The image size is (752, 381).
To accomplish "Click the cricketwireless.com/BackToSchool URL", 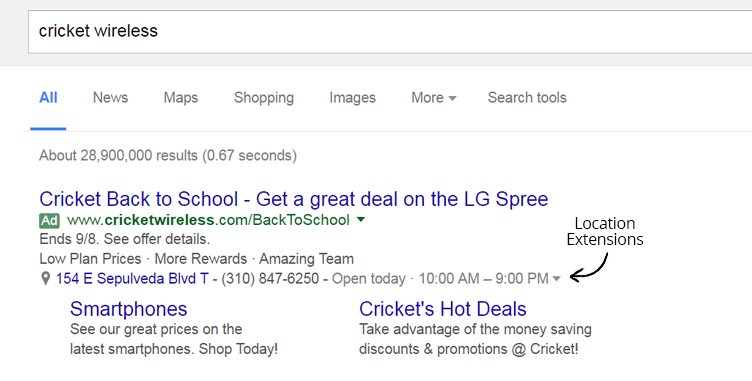I will [209, 220].
